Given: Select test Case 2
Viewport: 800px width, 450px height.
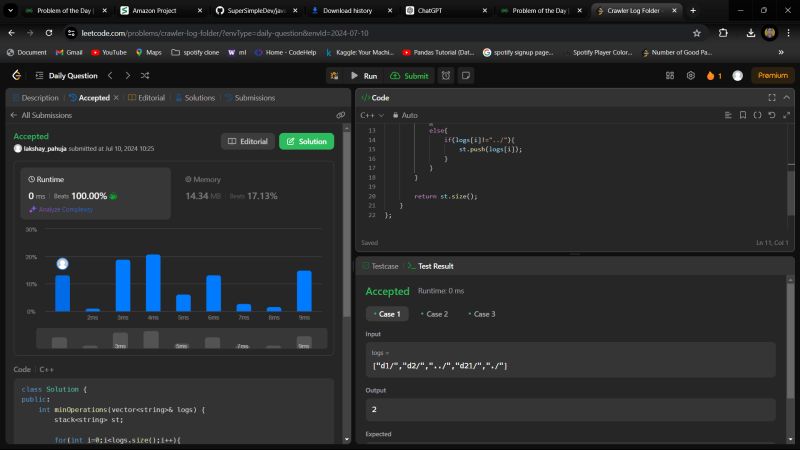Looking at the screenshot, I should [x=435, y=314].
